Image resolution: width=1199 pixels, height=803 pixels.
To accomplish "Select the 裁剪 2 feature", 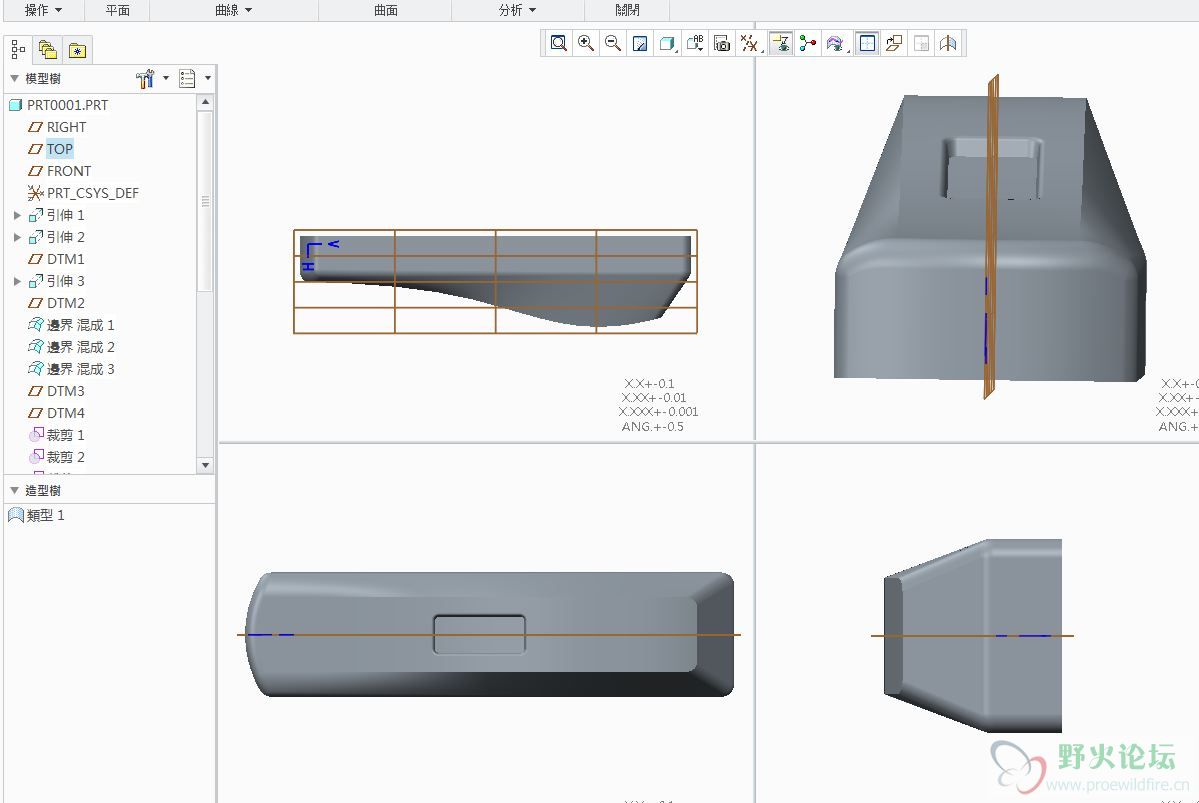I will 57,457.
